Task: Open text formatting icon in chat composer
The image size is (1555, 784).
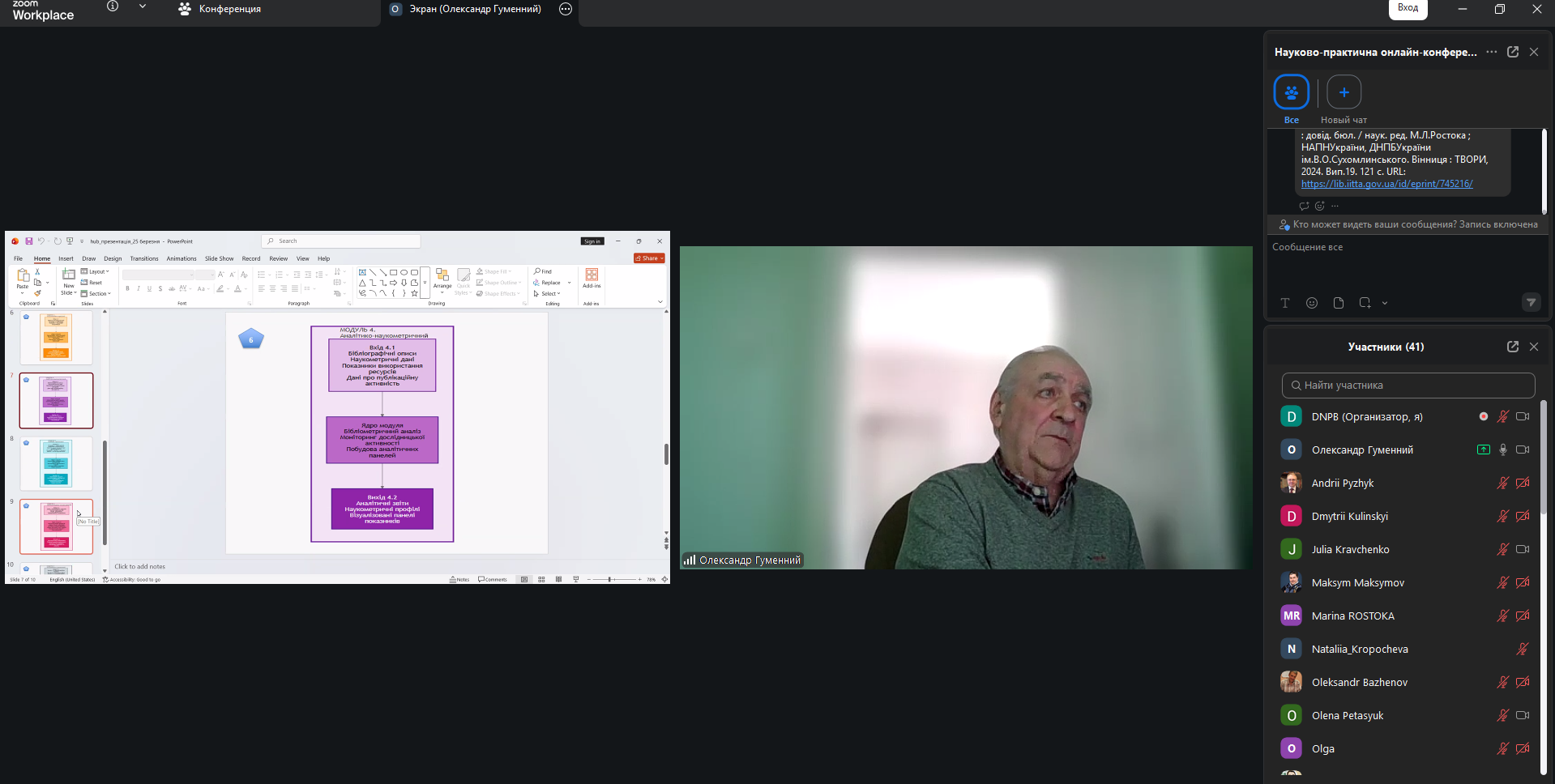Action: tap(1284, 303)
